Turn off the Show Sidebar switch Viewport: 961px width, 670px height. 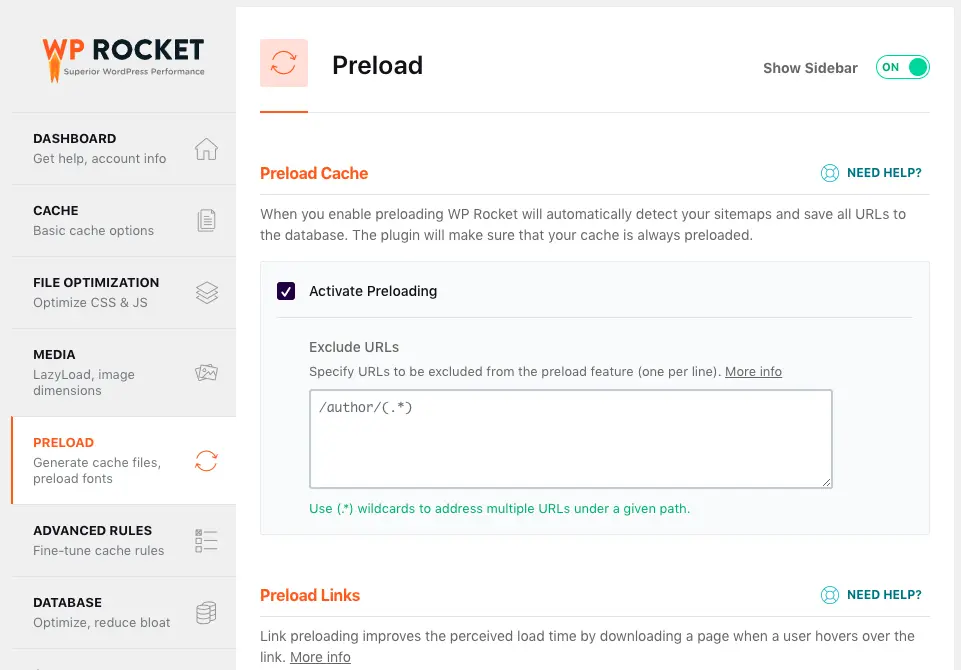[x=903, y=68]
